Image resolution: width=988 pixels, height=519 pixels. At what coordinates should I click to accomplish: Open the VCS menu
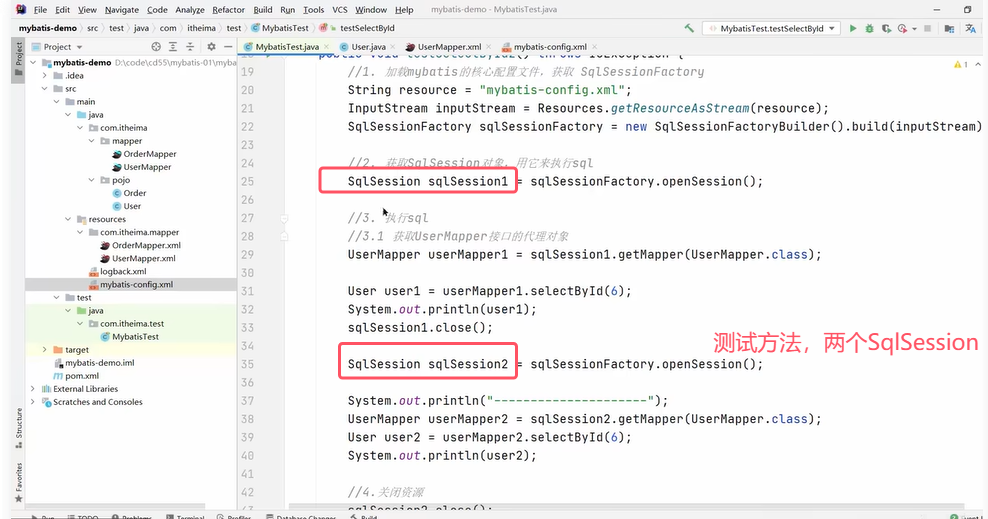point(340,9)
